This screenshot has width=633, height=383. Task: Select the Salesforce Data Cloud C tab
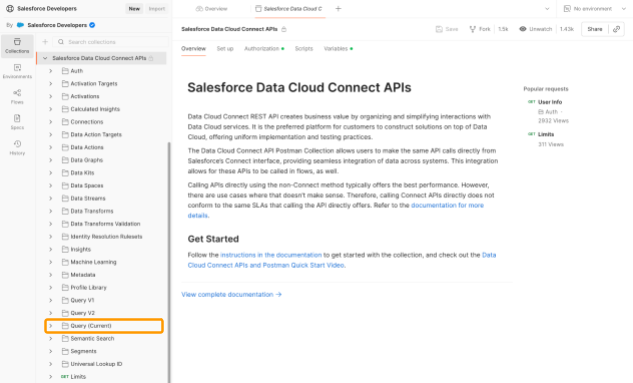pyautogui.click(x=289, y=8)
